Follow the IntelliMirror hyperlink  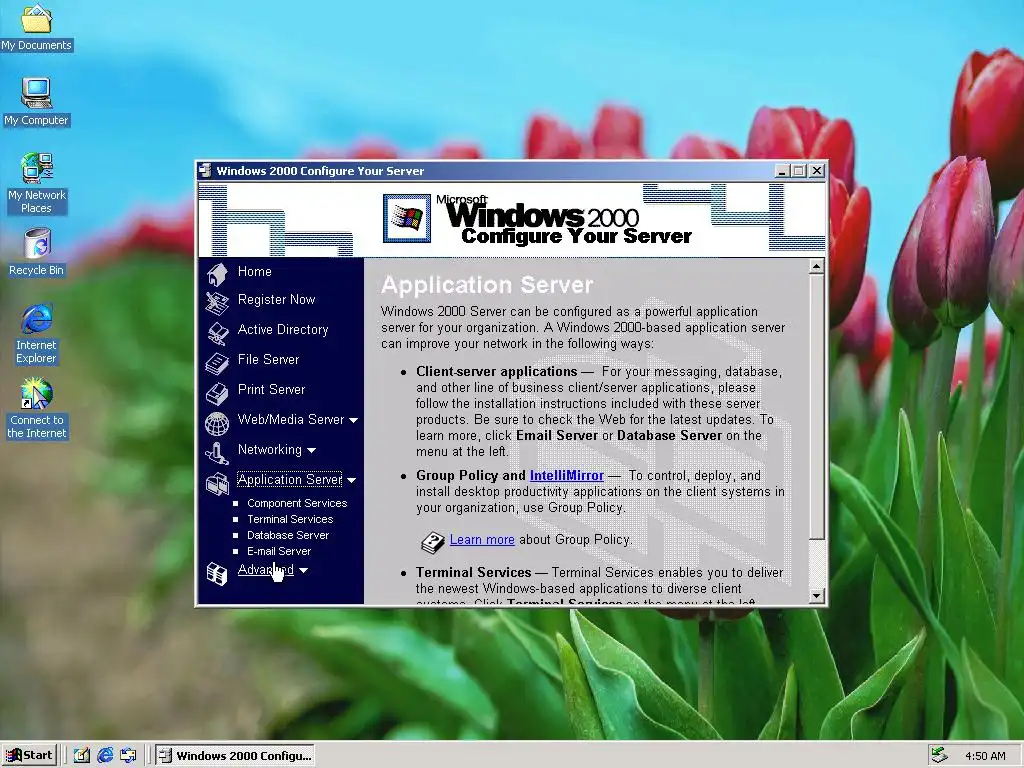point(567,476)
